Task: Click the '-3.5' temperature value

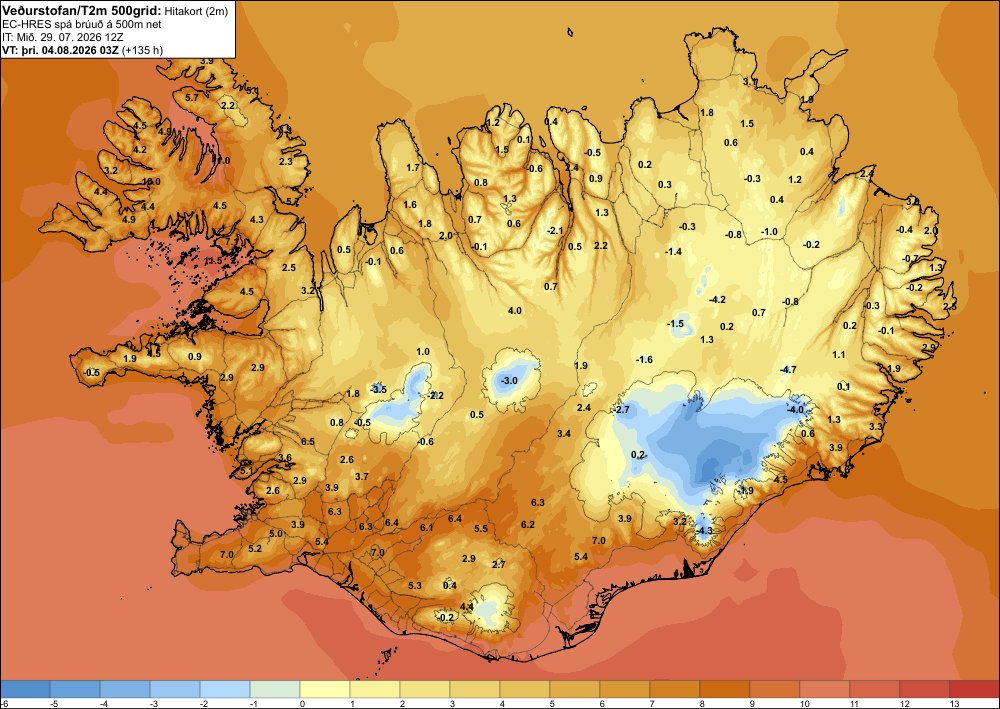Action: 379,389
